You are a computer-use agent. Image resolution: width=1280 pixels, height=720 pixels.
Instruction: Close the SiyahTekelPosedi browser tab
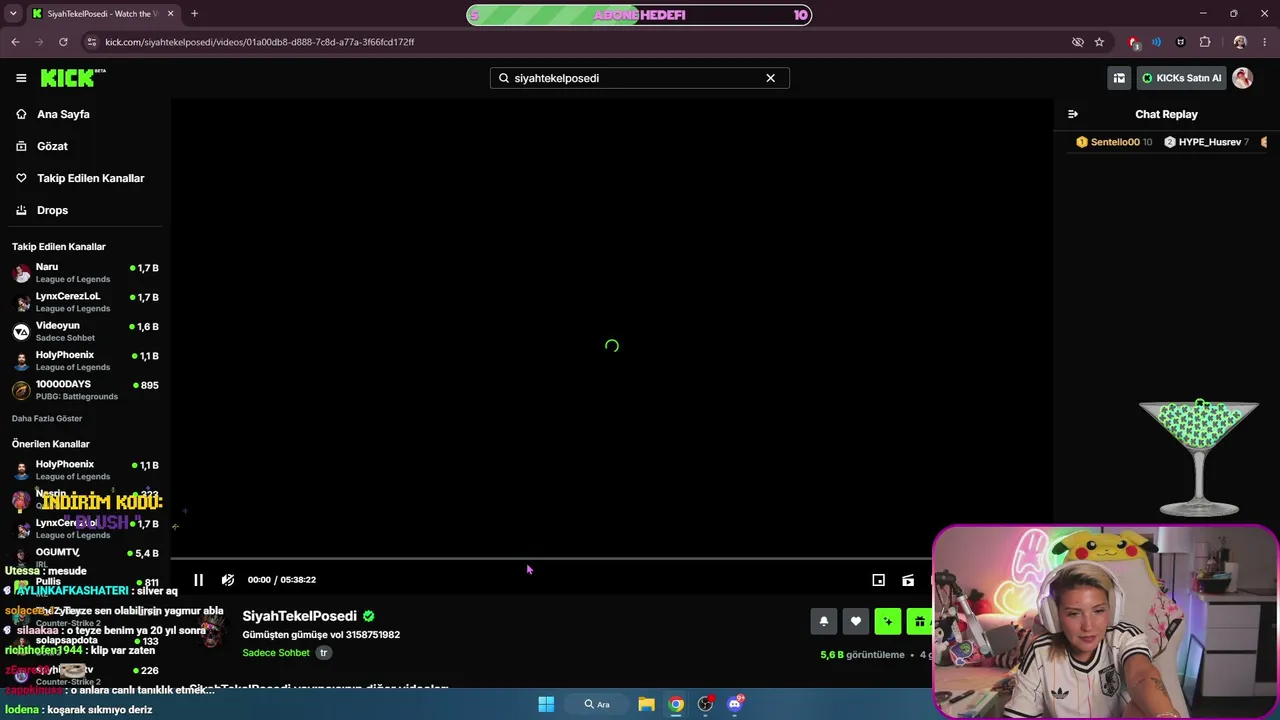point(171,14)
